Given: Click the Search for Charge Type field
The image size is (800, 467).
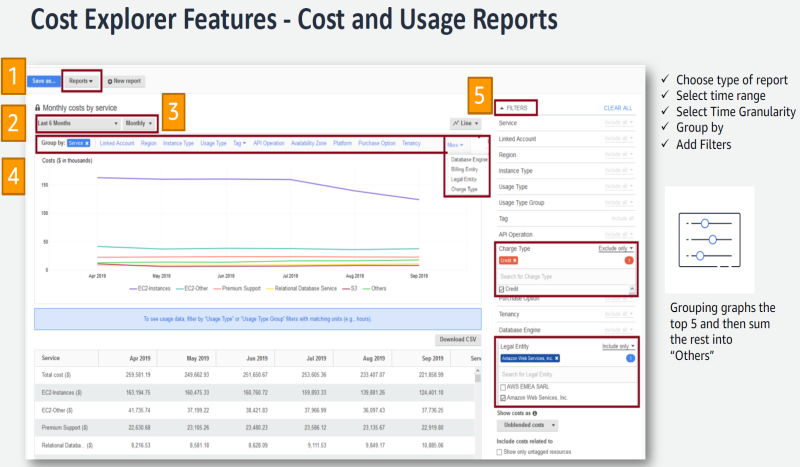Looking at the screenshot, I should pos(566,277).
